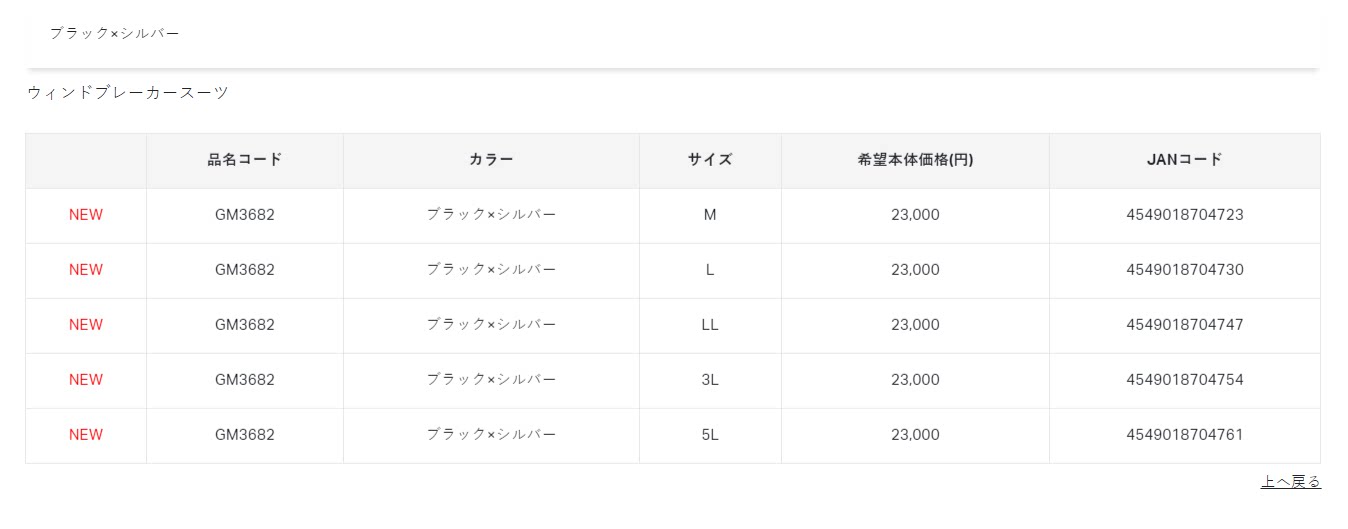This screenshot has width=1348, height=529.
Task: Select JAN code 4549018704730
Action: tap(1185, 269)
